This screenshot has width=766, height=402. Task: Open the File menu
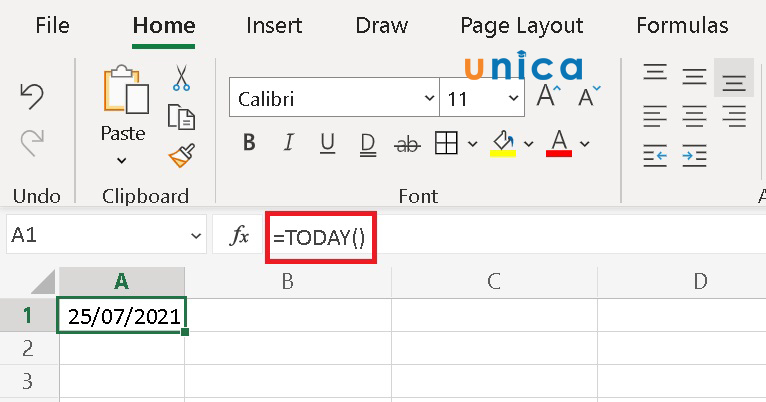pyautogui.click(x=52, y=26)
